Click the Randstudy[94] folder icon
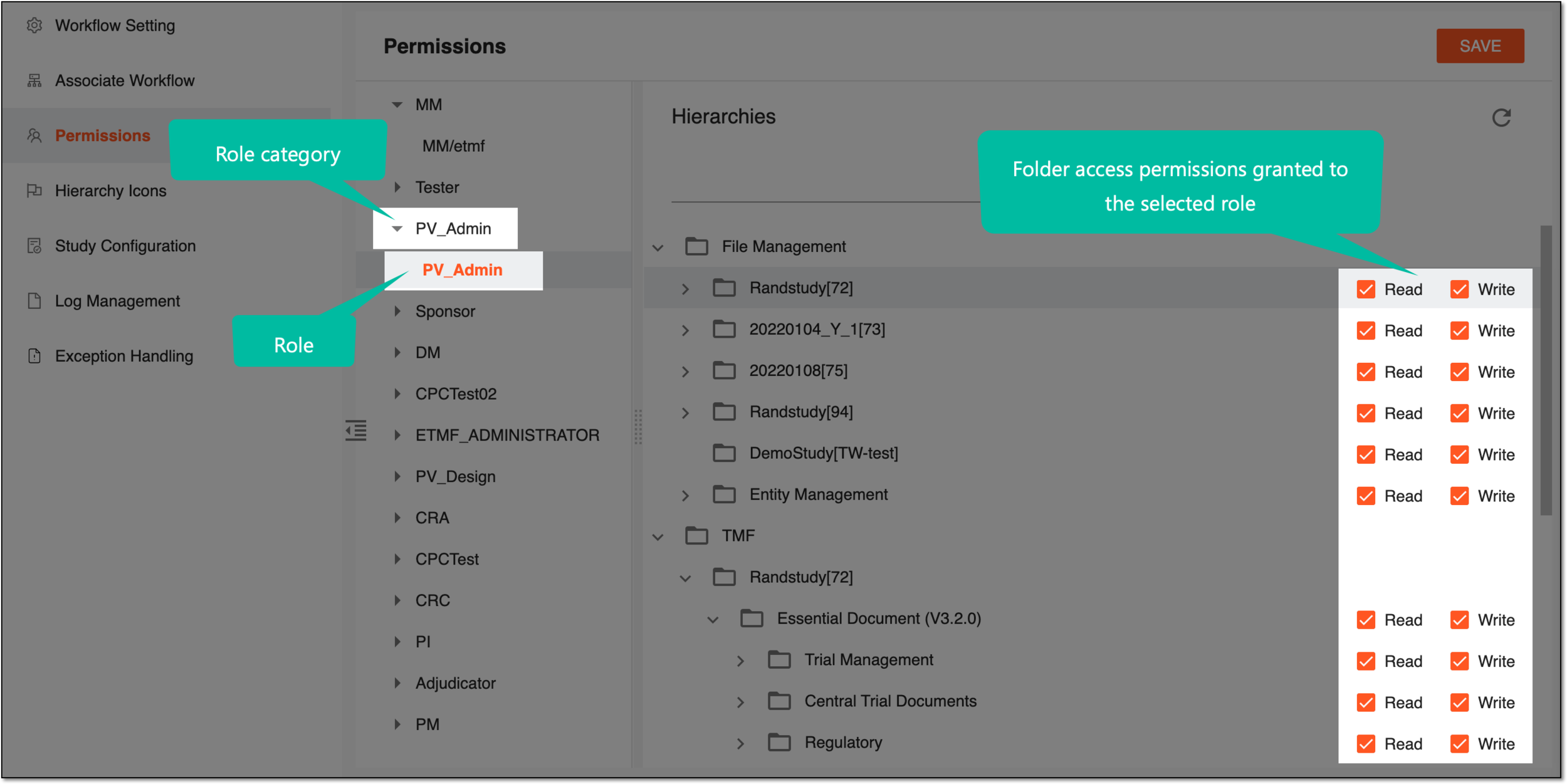Viewport: 1567px width, 784px height. click(x=724, y=412)
